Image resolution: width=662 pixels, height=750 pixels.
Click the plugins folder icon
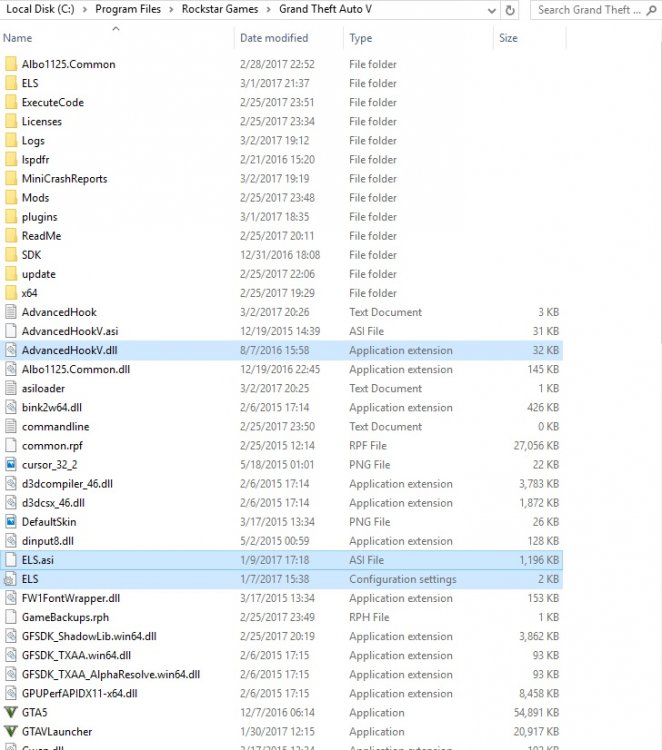(11, 217)
